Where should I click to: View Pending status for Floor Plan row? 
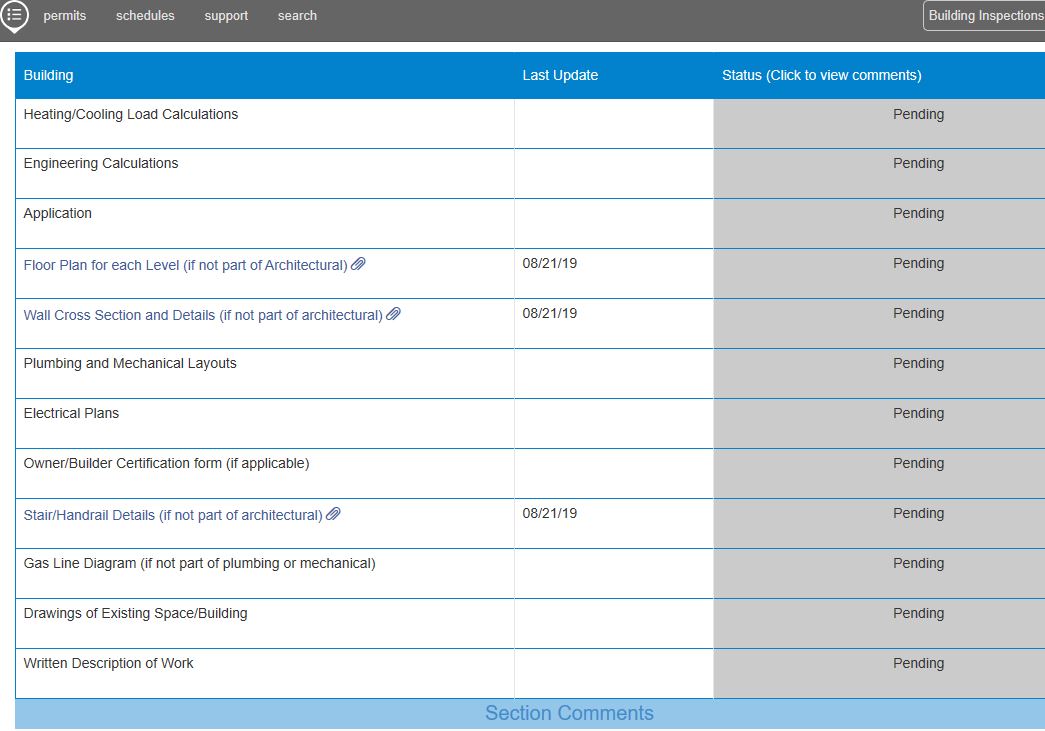pyautogui.click(x=918, y=263)
